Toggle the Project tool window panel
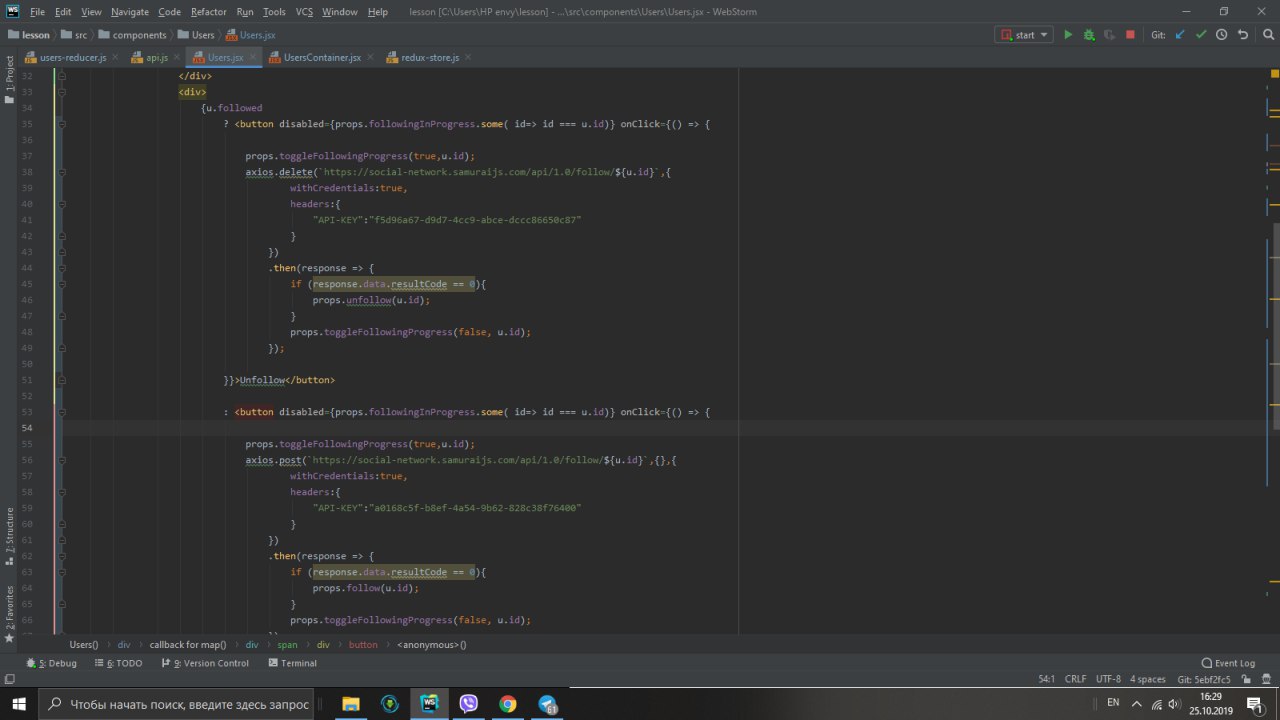This screenshot has height=720, width=1280. [10, 74]
